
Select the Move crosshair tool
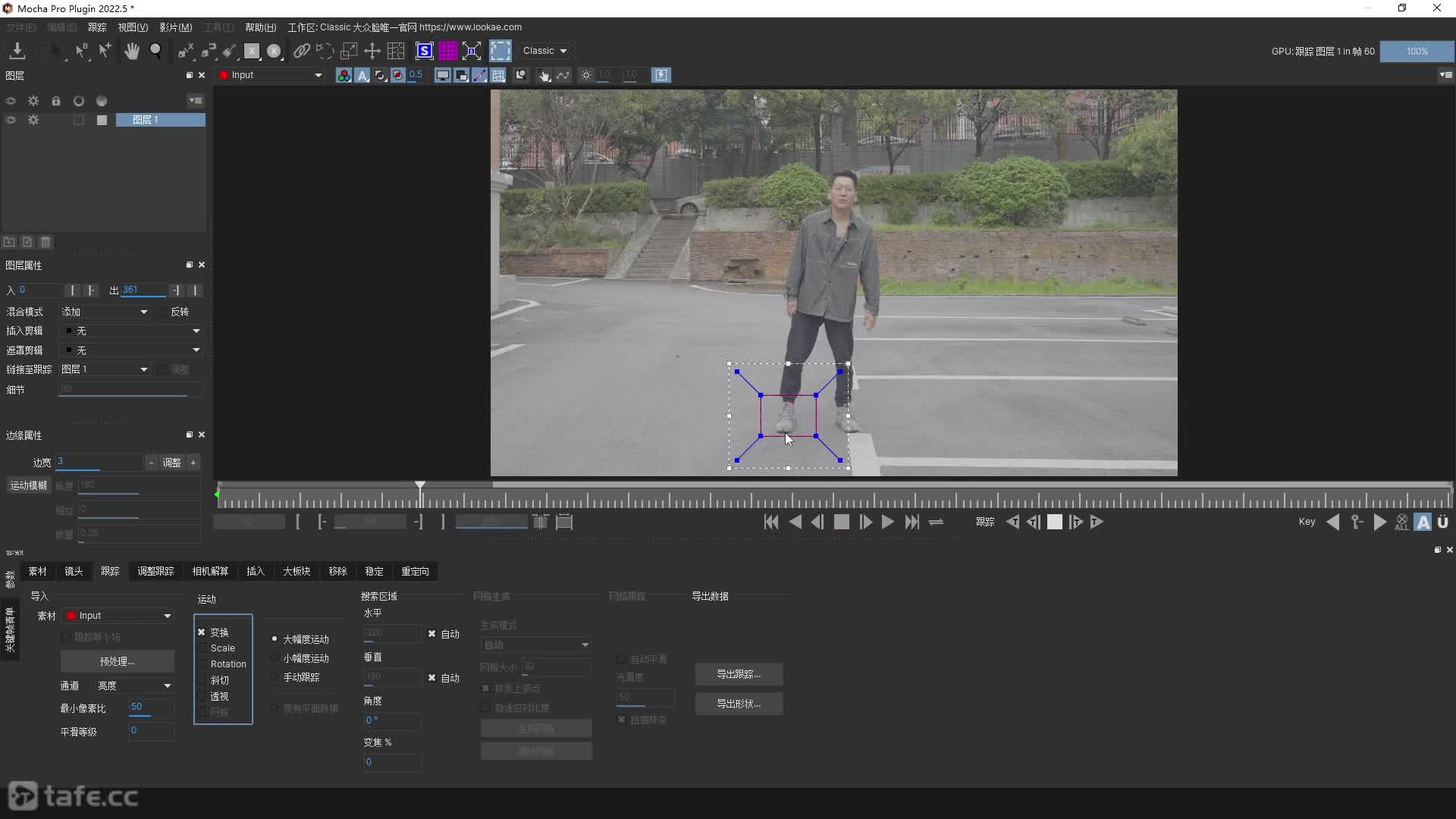point(372,51)
